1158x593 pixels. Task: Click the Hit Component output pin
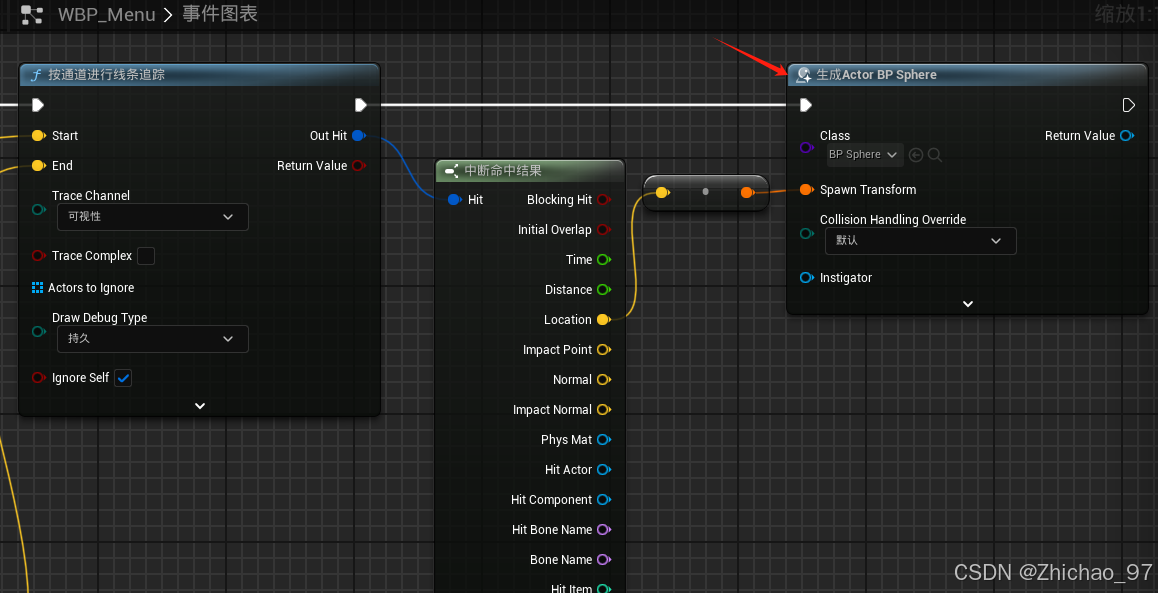[603, 500]
